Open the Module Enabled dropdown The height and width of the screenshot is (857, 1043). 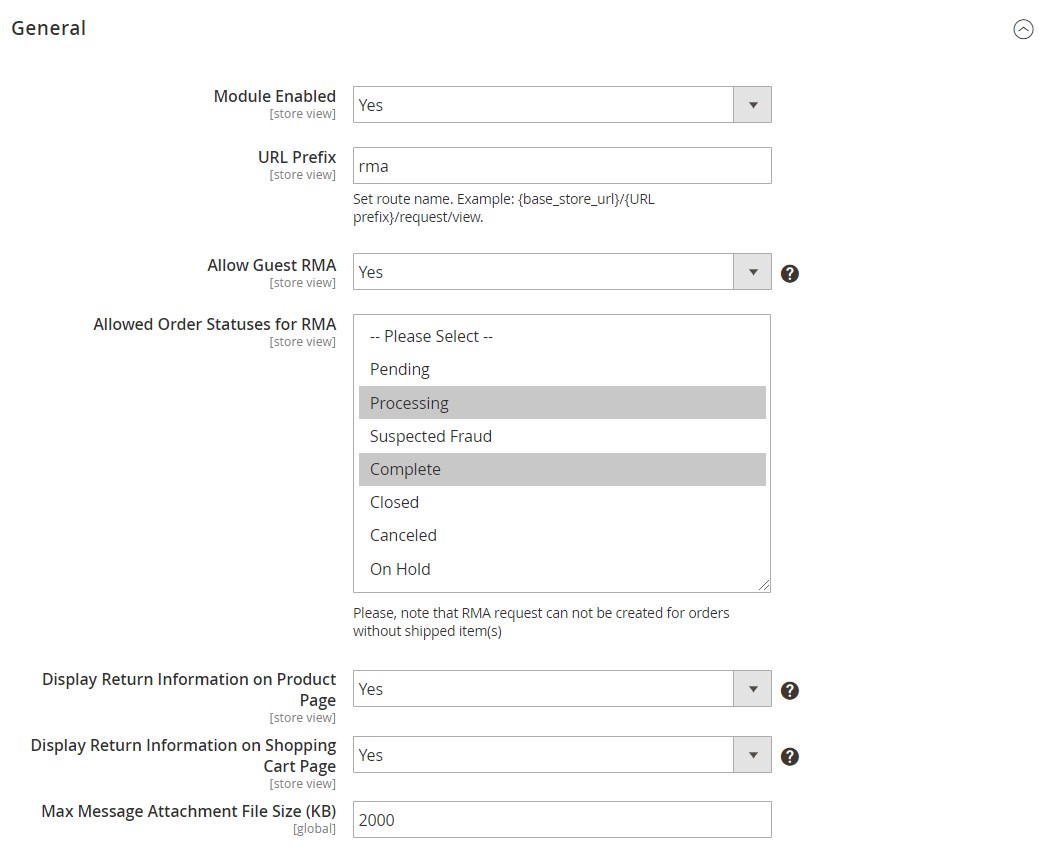click(x=562, y=104)
